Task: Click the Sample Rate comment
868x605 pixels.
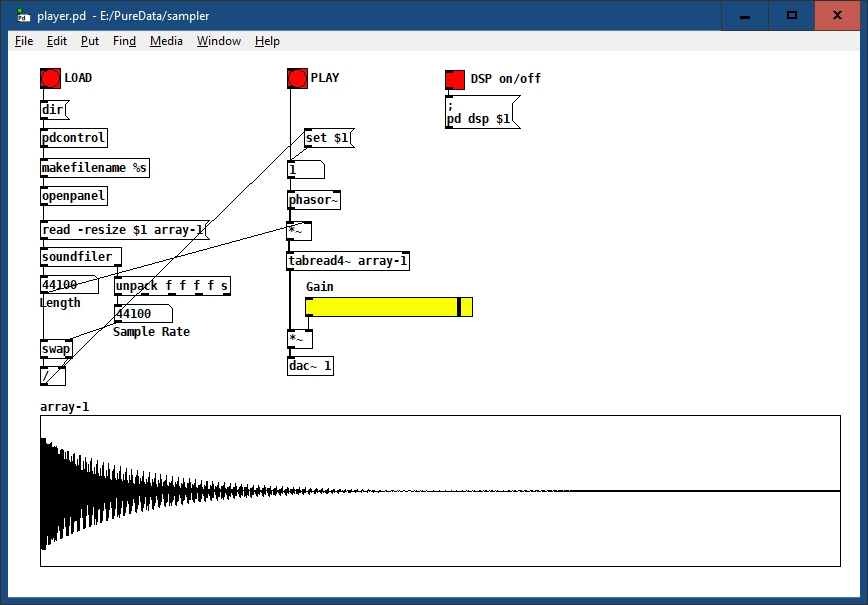Action: (151, 332)
